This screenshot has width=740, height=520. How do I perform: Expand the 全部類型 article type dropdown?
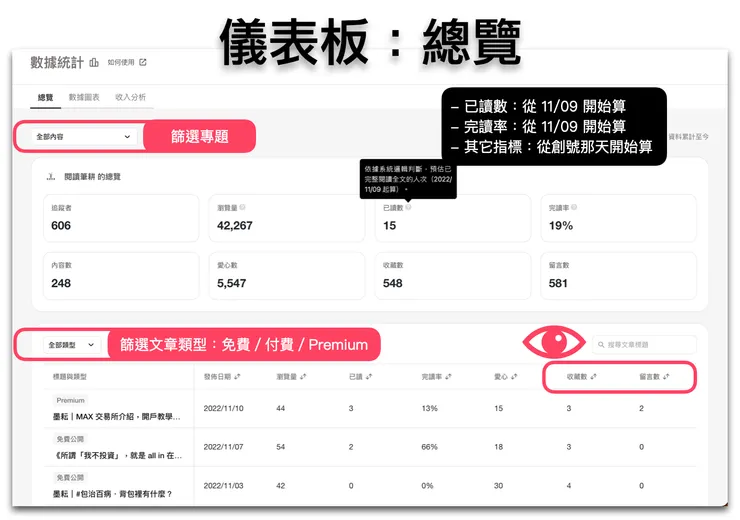pos(71,345)
